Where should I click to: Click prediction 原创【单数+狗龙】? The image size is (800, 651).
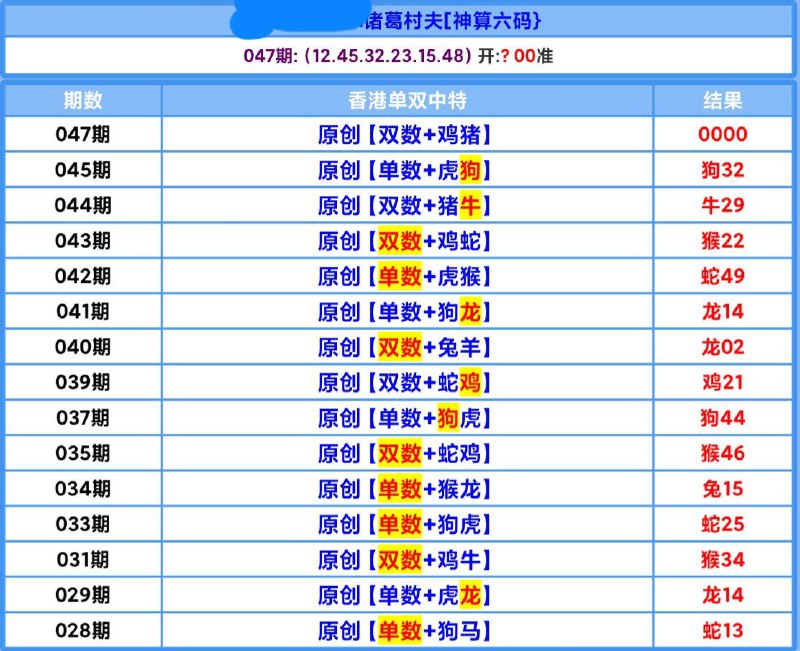click(405, 312)
